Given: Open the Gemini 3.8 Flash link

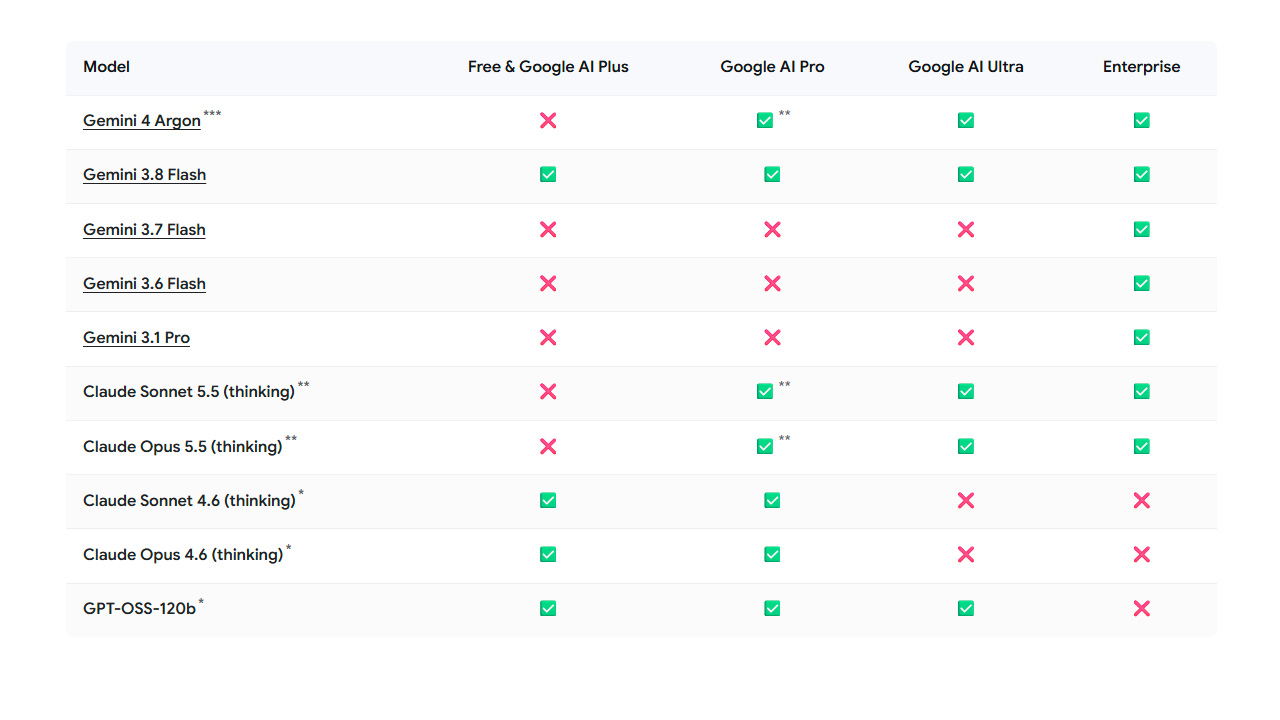Looking at the screenshot, I should pyautogui.click(x=144, y=175).
